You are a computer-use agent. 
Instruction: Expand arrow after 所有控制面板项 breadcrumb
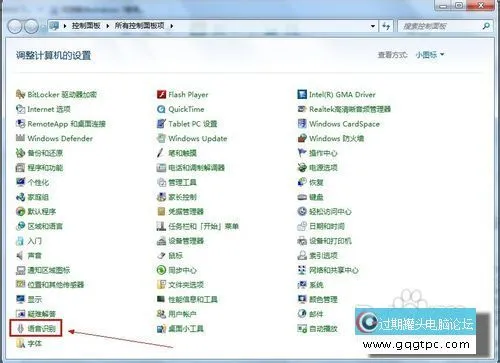click(171, 26)
